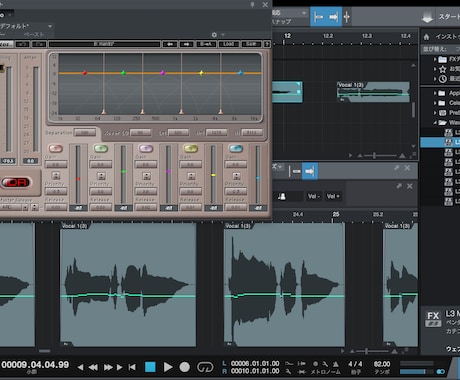Screen dimensions: 460x380
Task: Switch A/B setup in Waves toolbar
Action: point(206,44)
